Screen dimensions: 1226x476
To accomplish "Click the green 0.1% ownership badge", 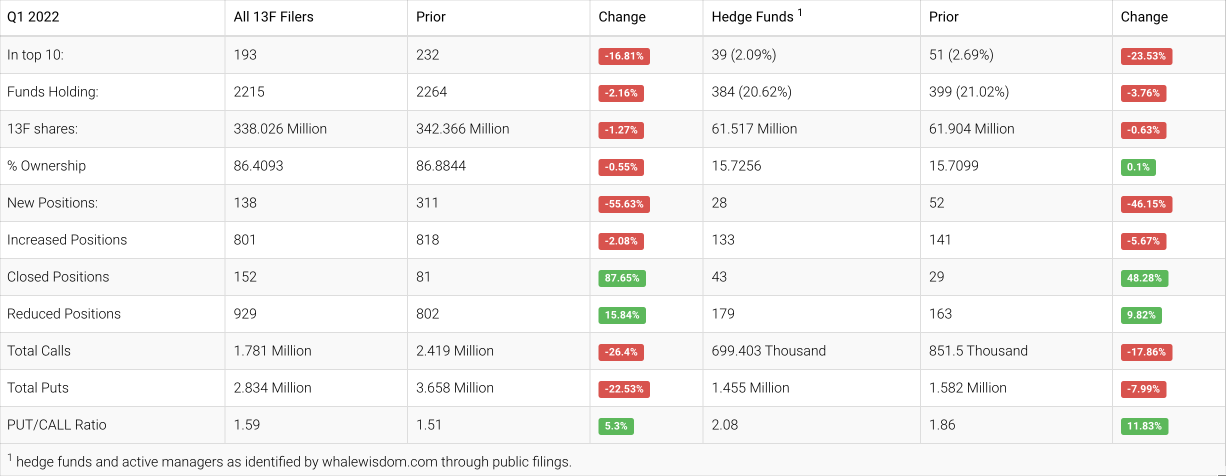I will (1138, 167).
